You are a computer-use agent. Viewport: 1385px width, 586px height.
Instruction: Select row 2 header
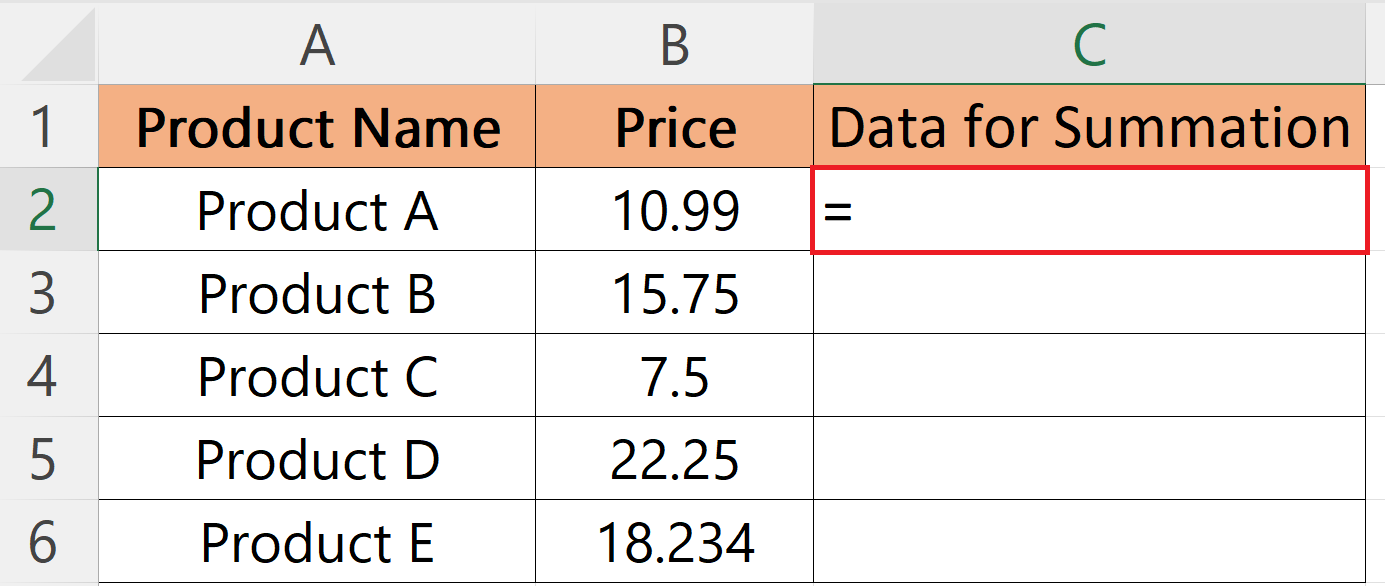48,210
